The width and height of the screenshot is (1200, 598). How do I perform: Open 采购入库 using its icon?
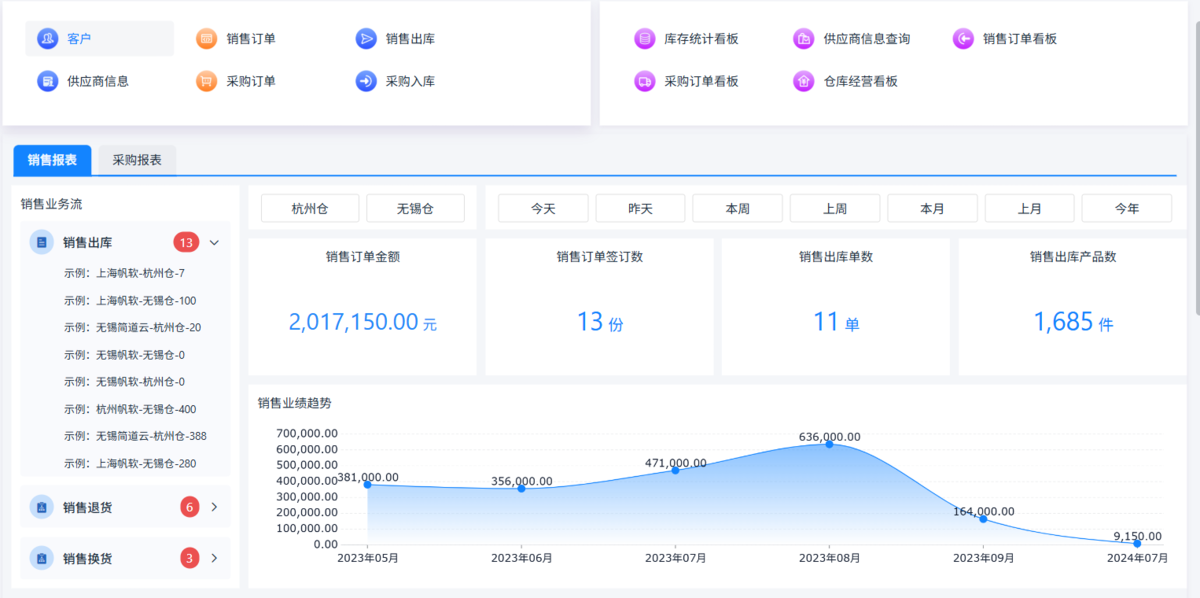[366, 81]
